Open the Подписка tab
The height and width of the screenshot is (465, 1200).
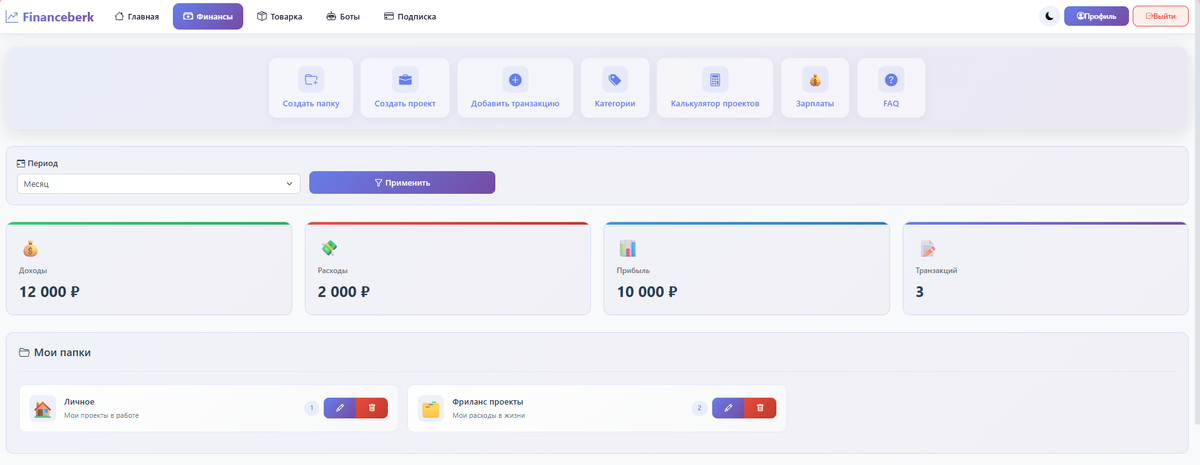[x=410, y=16]
